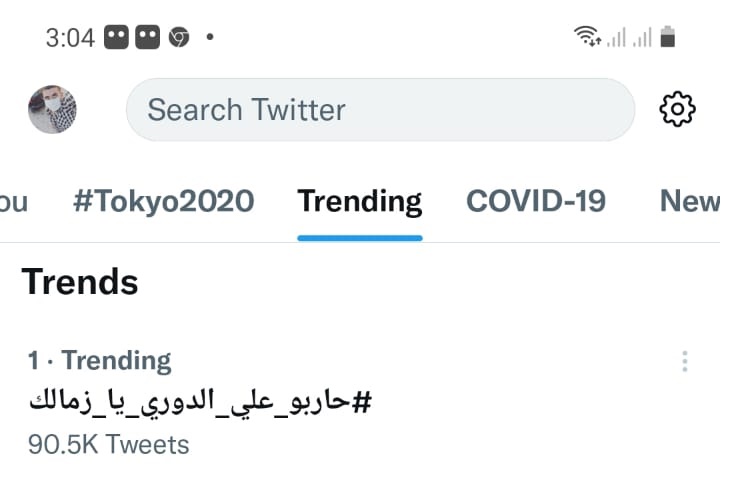The height and width of the screenshot is (477, 729).
Task: Tap the profile avatar picture
Action: click(x=53, y=110)
